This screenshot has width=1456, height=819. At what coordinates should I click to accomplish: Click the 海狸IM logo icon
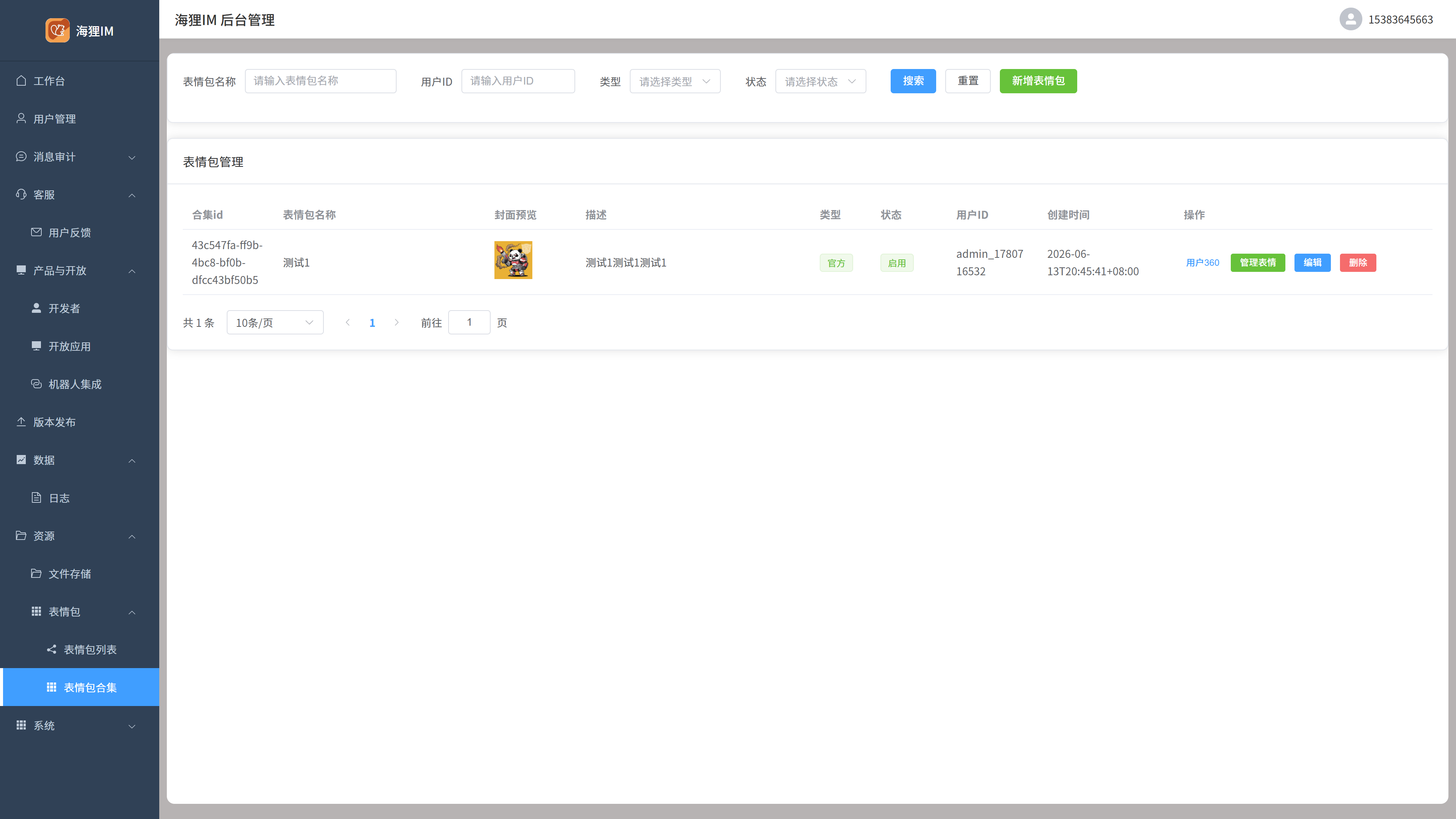tap(57, 30)
